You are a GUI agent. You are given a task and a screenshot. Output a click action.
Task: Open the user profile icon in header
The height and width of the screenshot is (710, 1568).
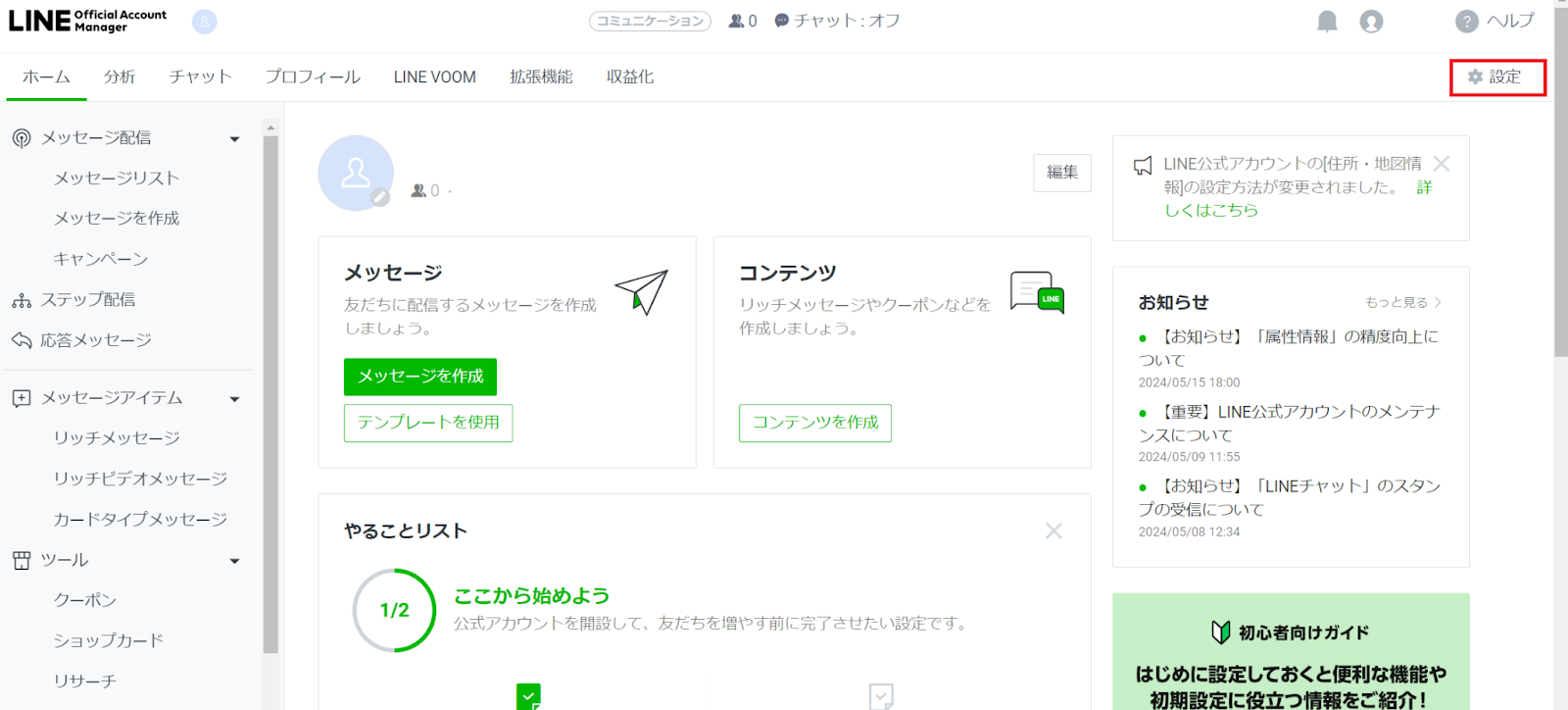pos(1371,22)
